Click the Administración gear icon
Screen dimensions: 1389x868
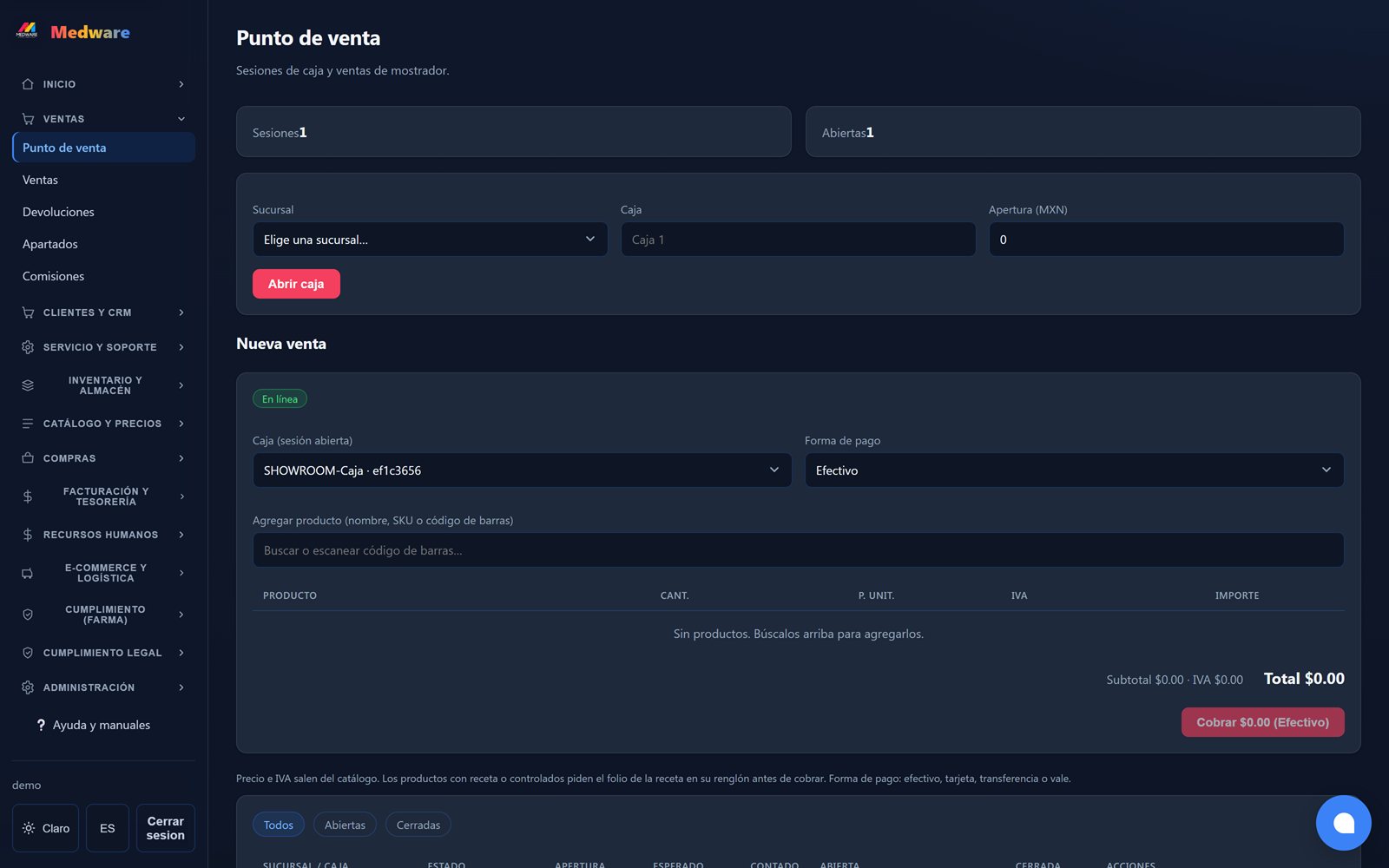pyautogui.click(x=28, y=687)
